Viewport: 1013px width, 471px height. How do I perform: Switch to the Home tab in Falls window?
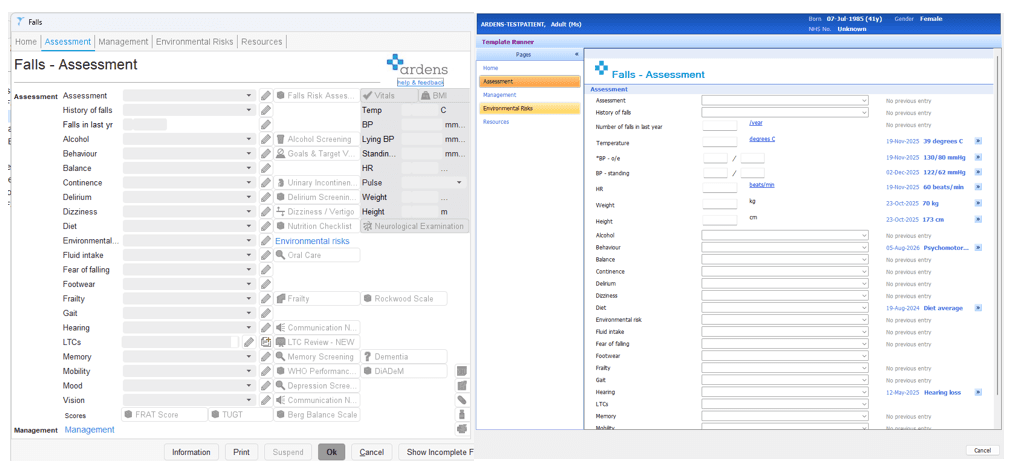26,41
